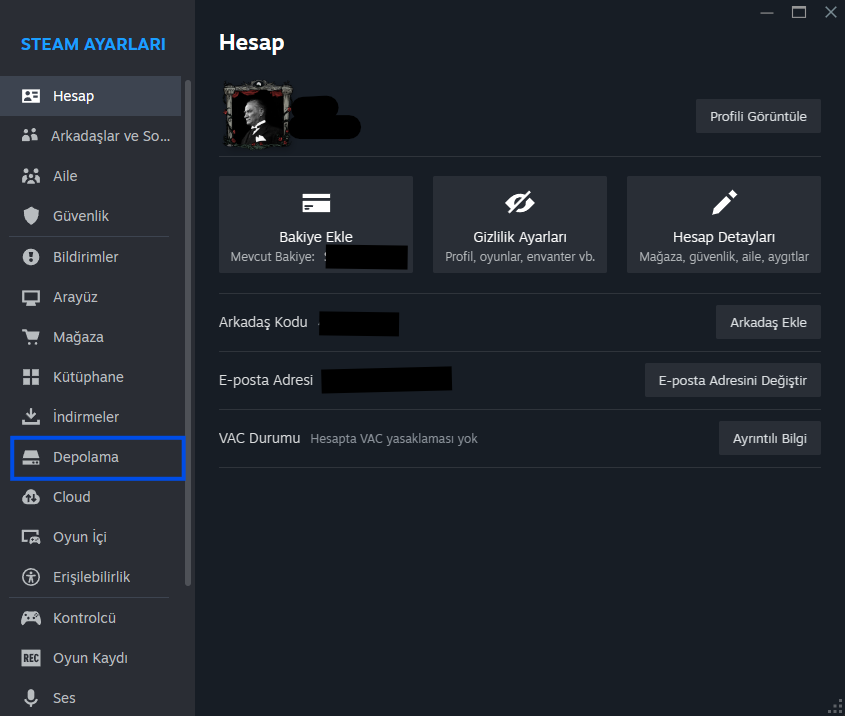The height and width of the screenshot is (716, 845).
Task: Click the 'Hesapta VAC yasaklaması yok' text
Action: (394, 439)
